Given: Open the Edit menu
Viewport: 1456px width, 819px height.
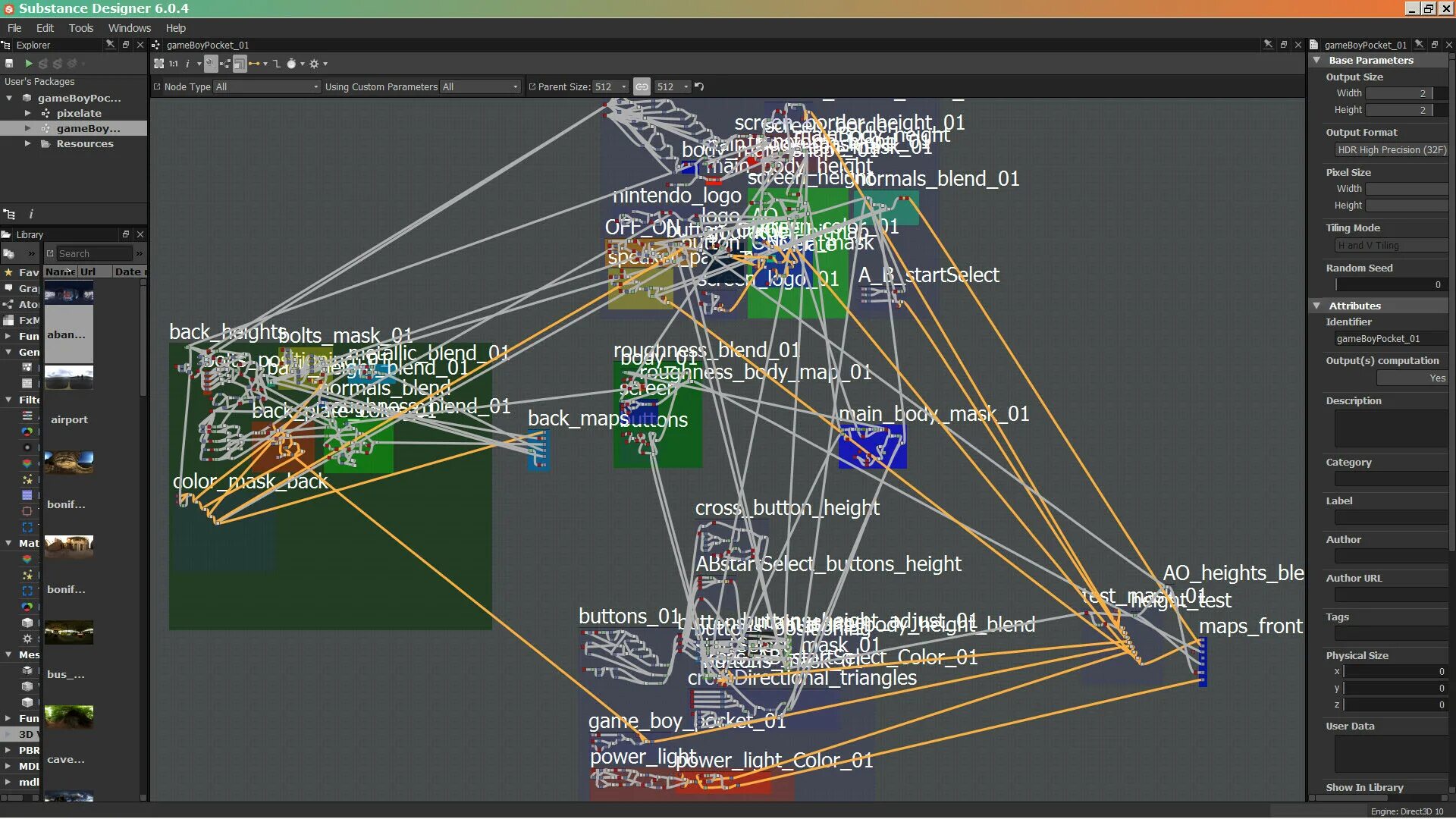Looking at the screenshot, I should (45, 28).
